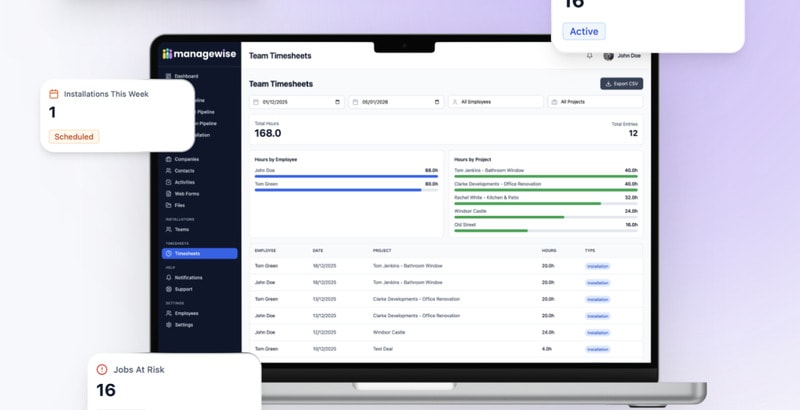Image resolution: width=800 pixels, height=410 pixels.
Task: Click the Export CSV button
Action: [x=621, y=84]
